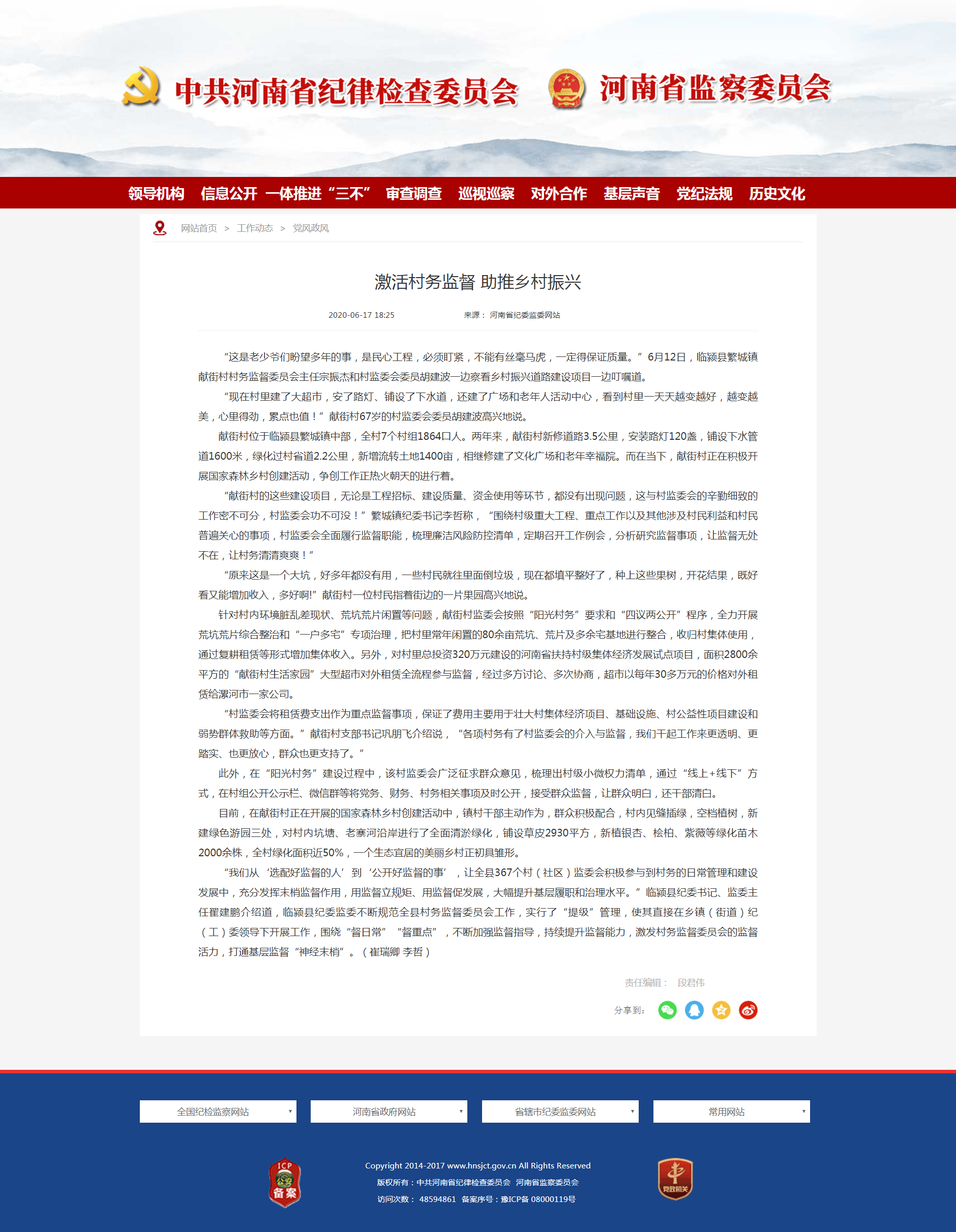Open the 历史文化 menu

[x=777, y=194]
